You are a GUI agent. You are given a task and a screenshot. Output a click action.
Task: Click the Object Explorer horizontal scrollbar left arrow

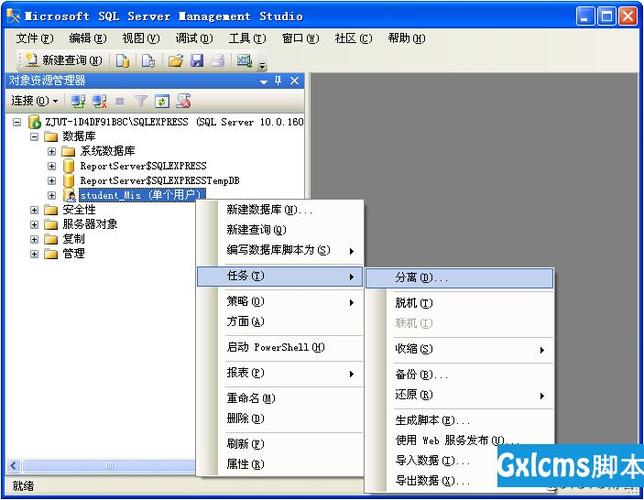(x=13, y=465)
